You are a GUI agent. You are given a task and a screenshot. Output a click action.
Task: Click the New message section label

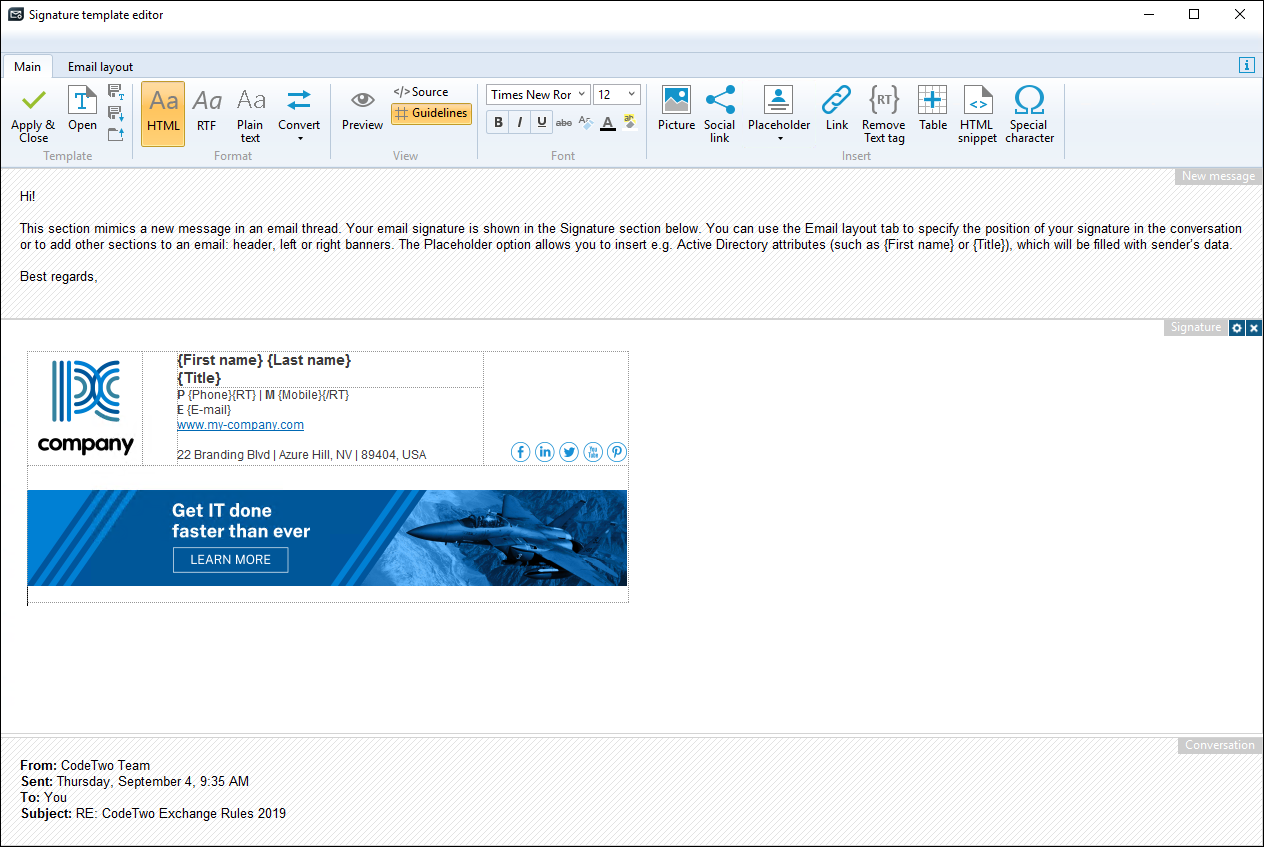(x=1217, y=176)
